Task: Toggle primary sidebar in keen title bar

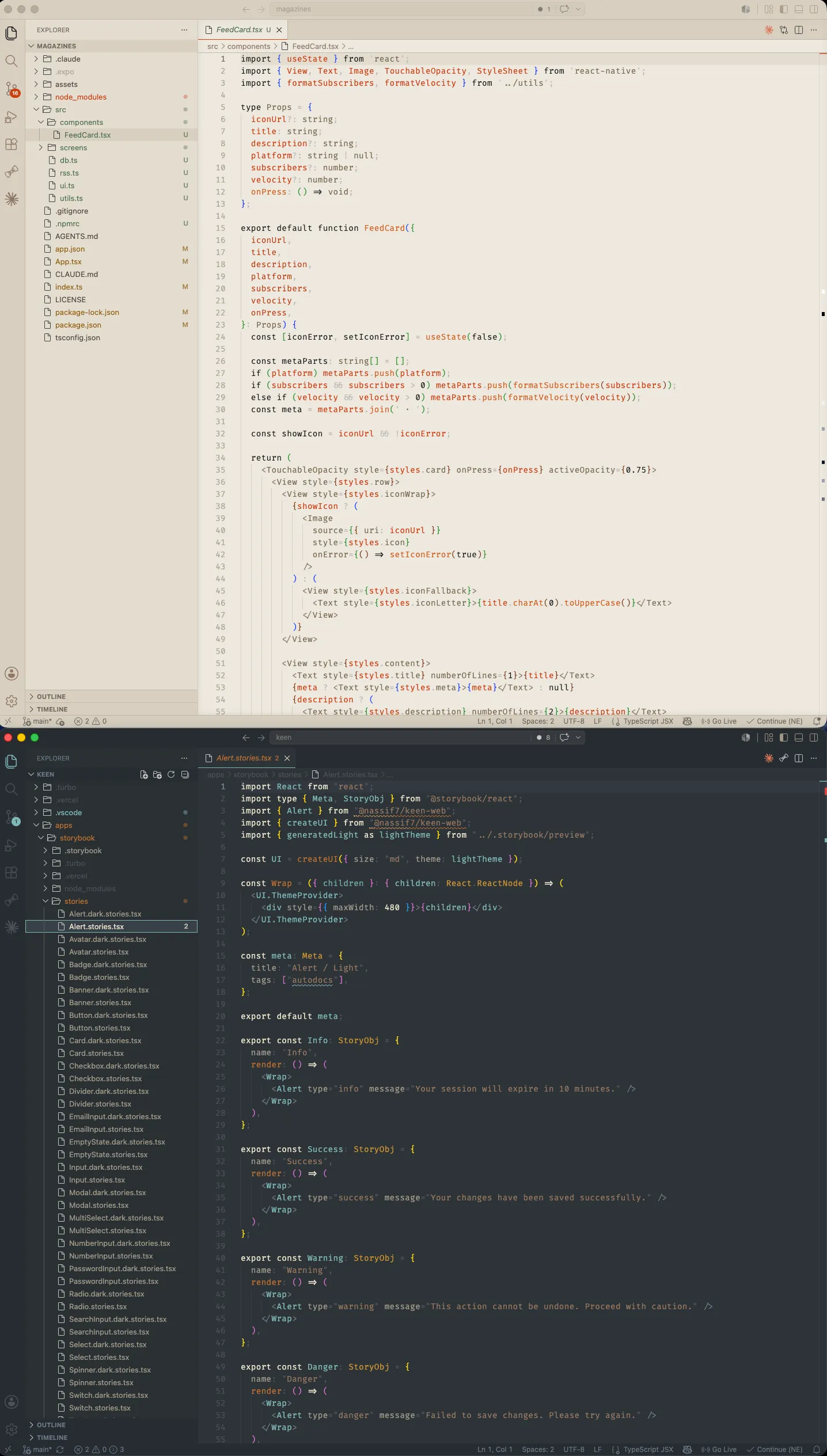Action: [784, 737]
